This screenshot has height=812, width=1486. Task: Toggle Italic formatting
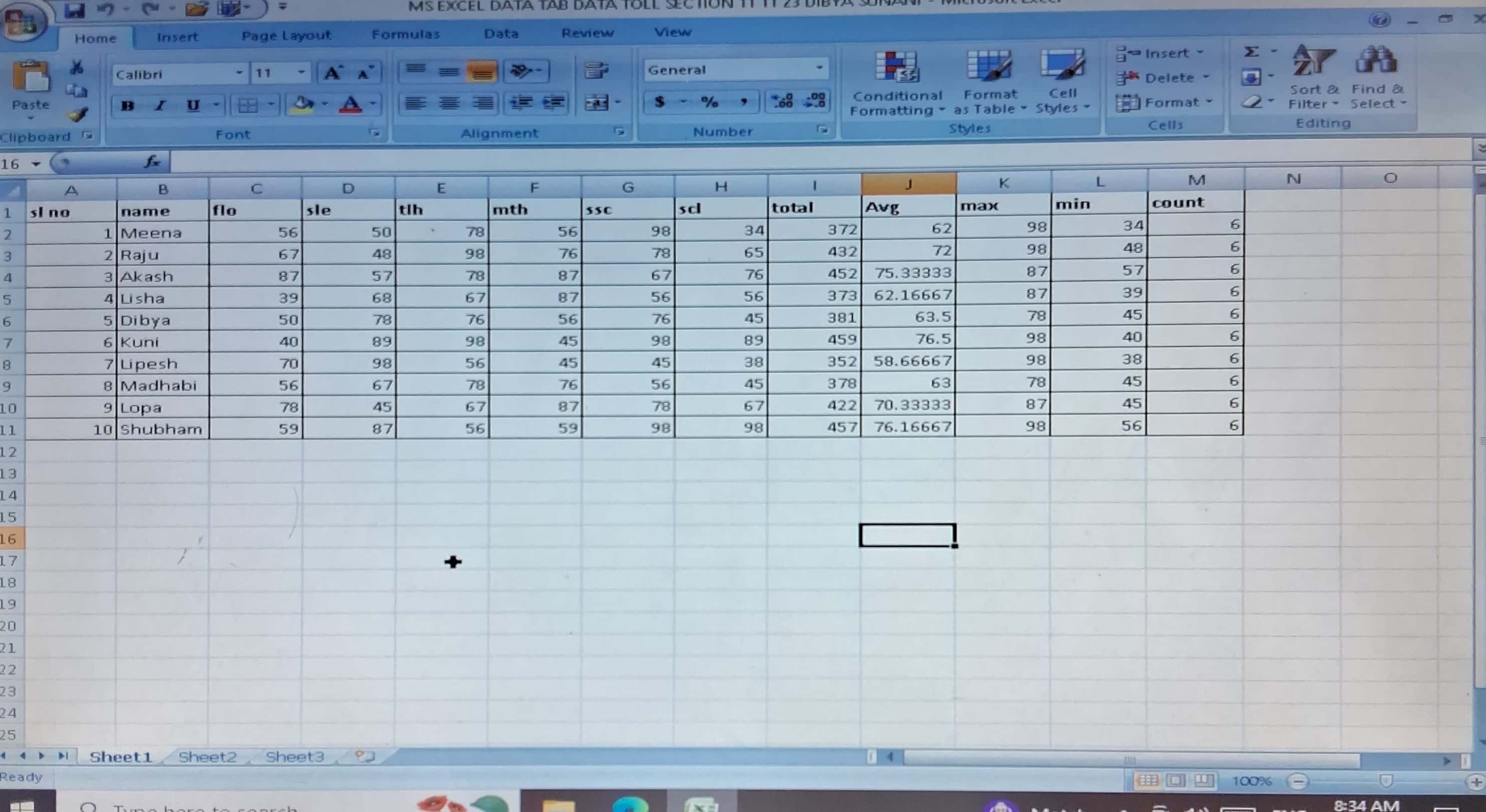[x=160, y=106]
